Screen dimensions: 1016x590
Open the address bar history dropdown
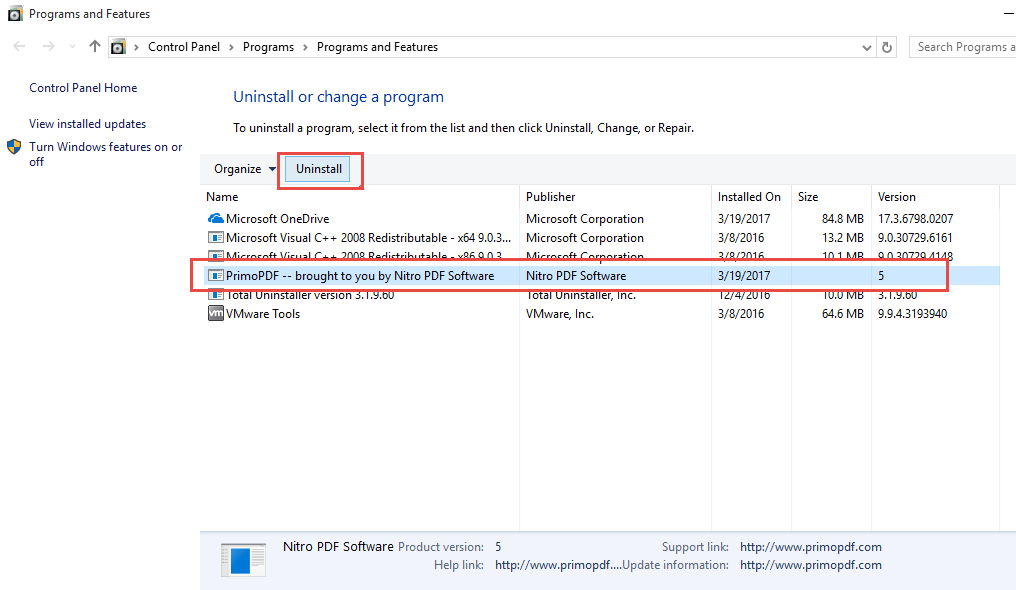point(866,47)
